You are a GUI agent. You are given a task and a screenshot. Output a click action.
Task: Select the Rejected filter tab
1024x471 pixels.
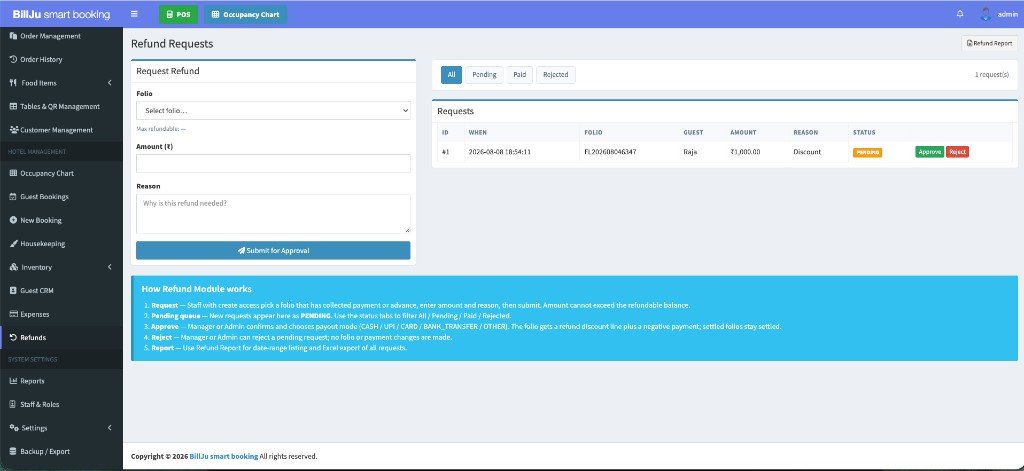(x=556, y=74)
